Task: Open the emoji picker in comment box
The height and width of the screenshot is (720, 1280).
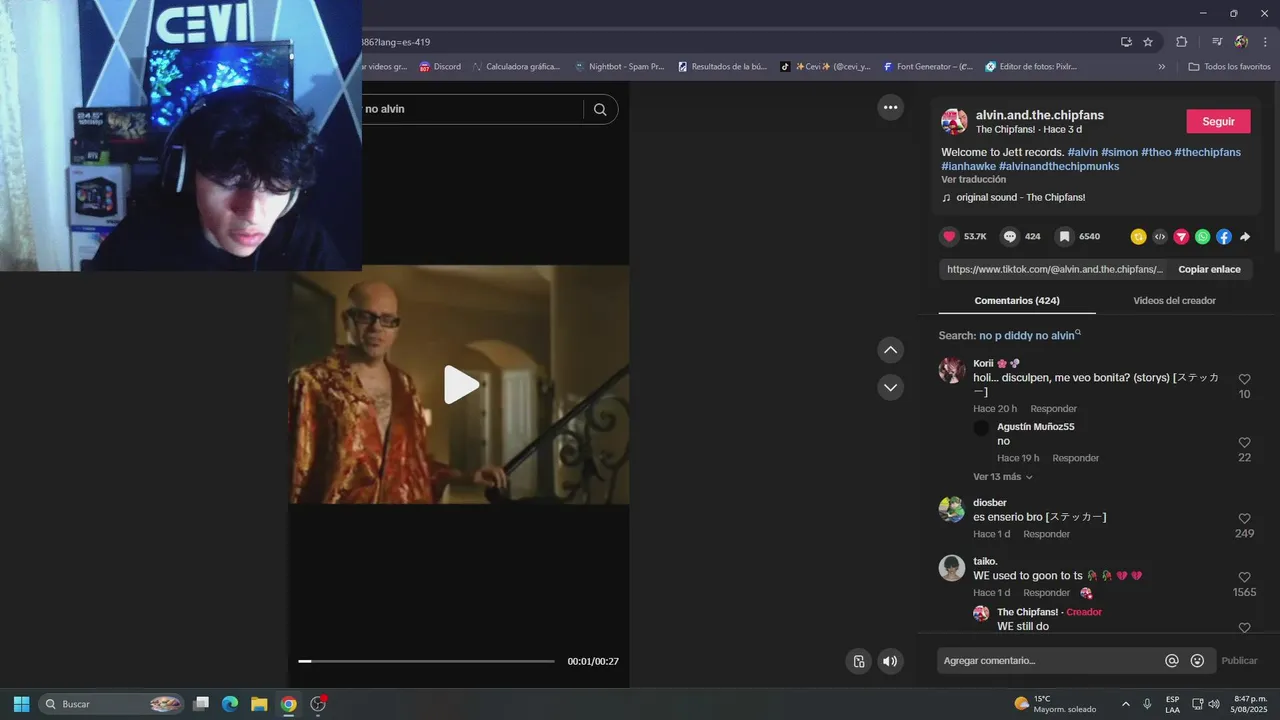Action: [x=1197, y=661]
